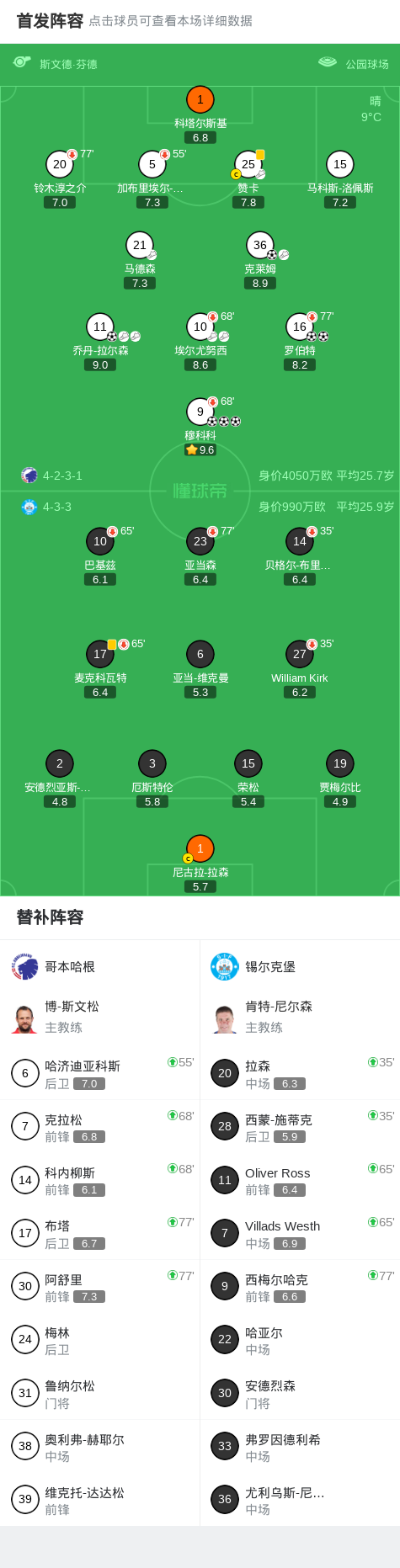The image size is (400, 1568).
Task: Open the 哥本哈根 team crest in substitutes
Action: pos(25,967)
